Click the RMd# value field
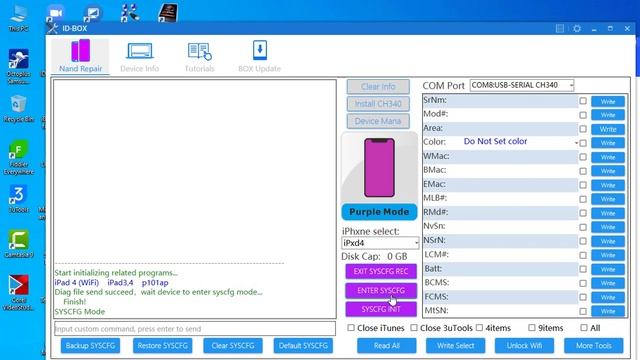Viewport: 640px width, 360px height. (x=513, y=213)
